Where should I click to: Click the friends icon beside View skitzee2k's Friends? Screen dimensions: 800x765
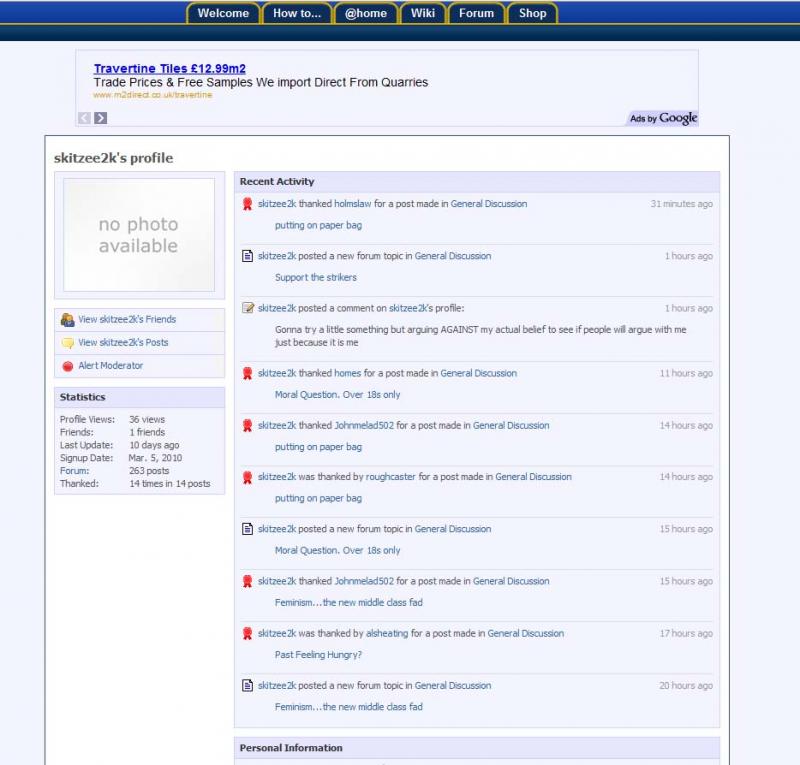[67, 320]
